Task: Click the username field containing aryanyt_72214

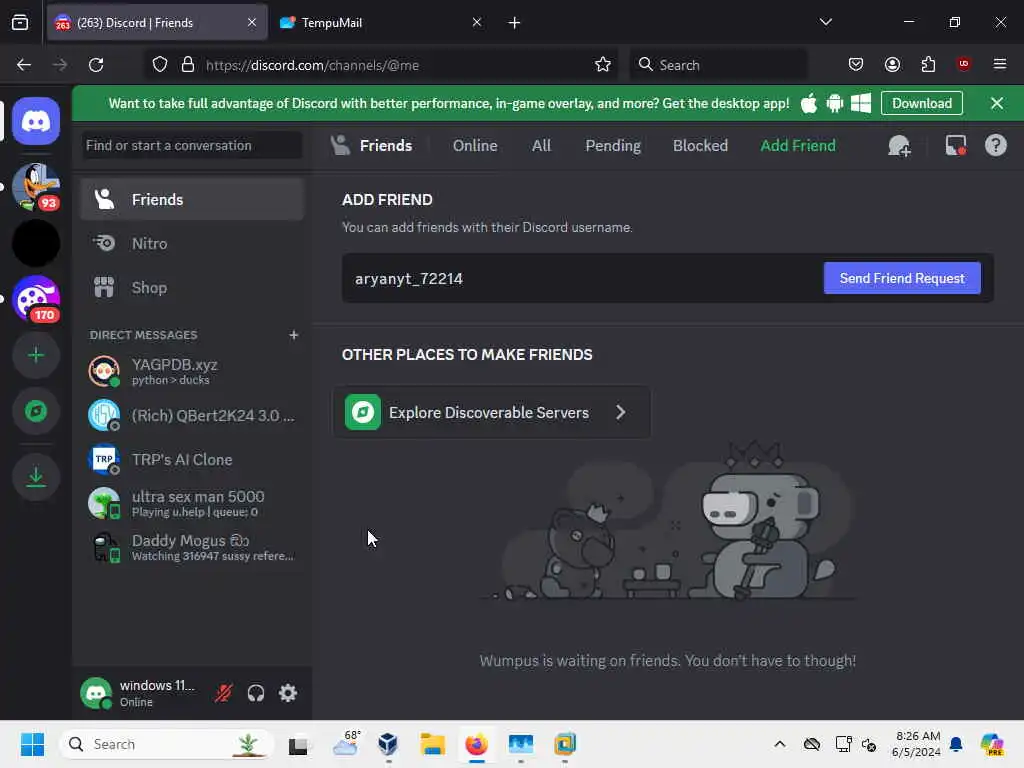Action: (581, 278)
